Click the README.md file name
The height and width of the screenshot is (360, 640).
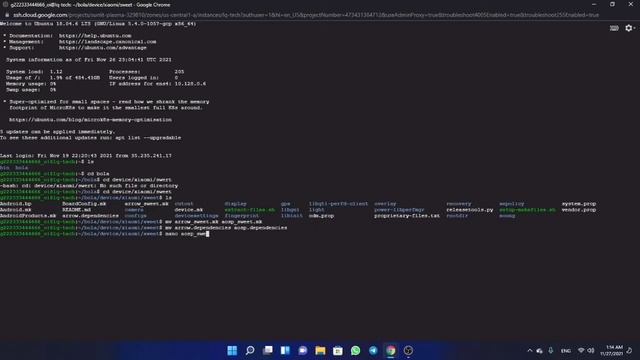pyautogui.click(x=76, y=210)
